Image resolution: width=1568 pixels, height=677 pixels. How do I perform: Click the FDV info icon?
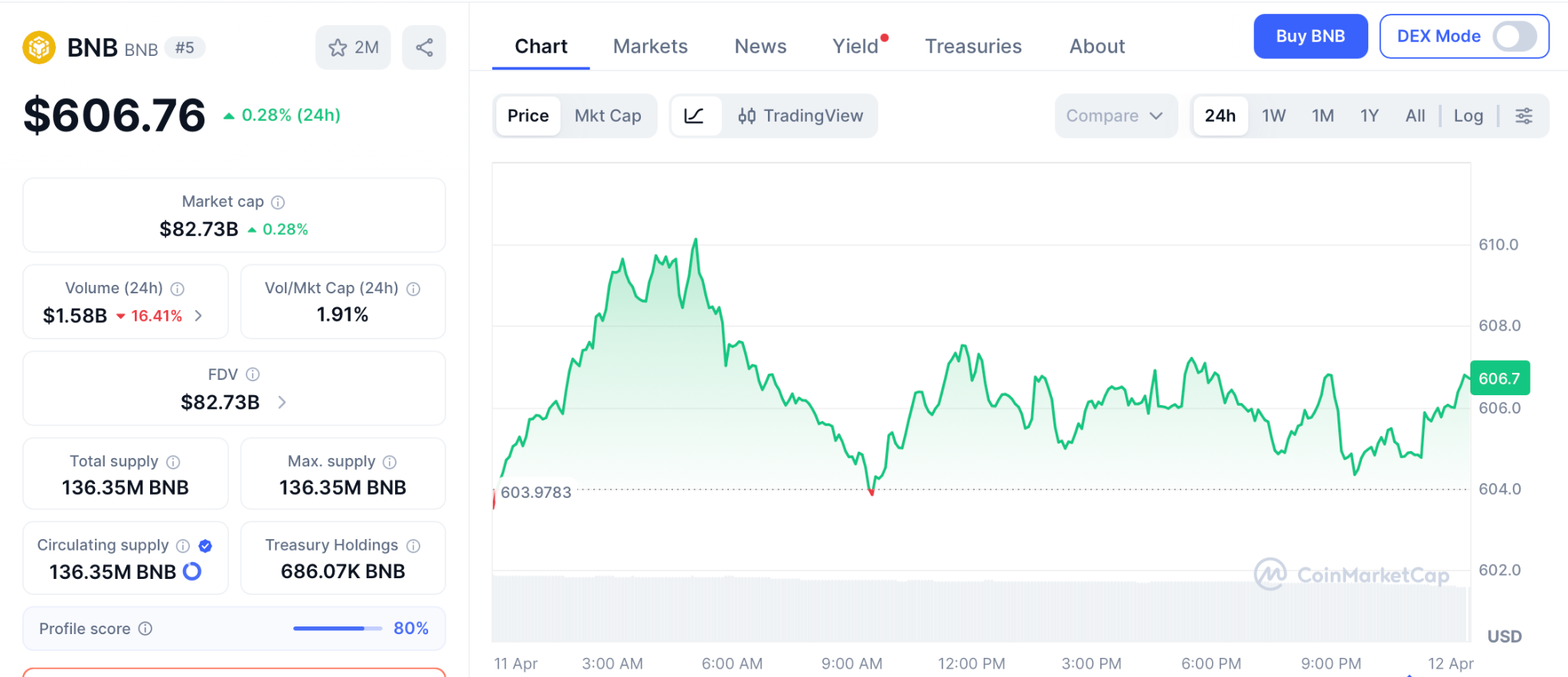click(x=253, y=374)
